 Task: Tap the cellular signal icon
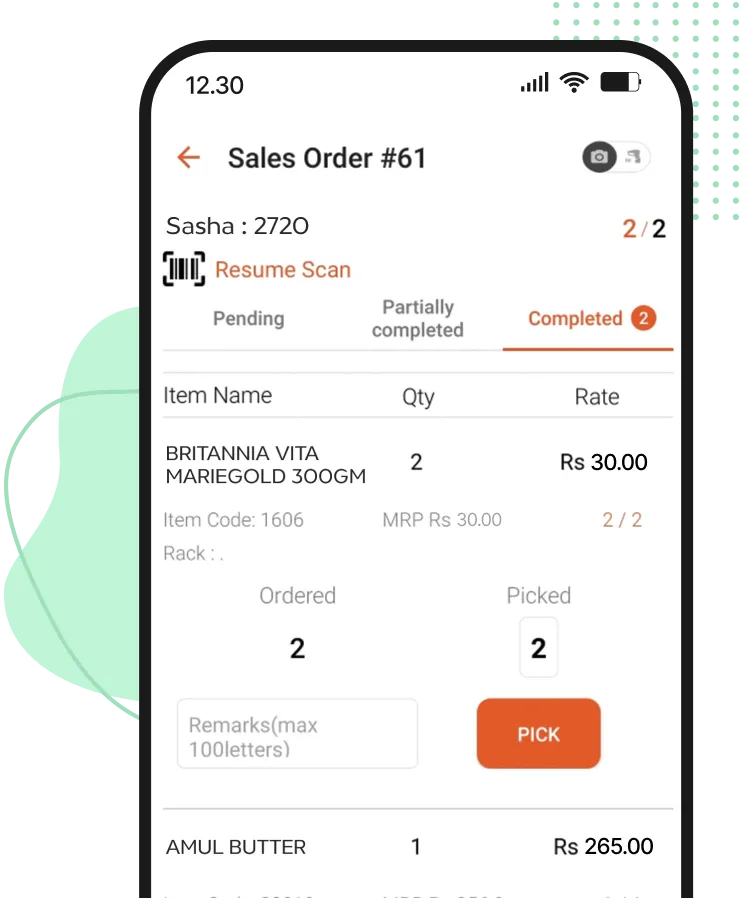pyautogui.click(x=535, y=82)
